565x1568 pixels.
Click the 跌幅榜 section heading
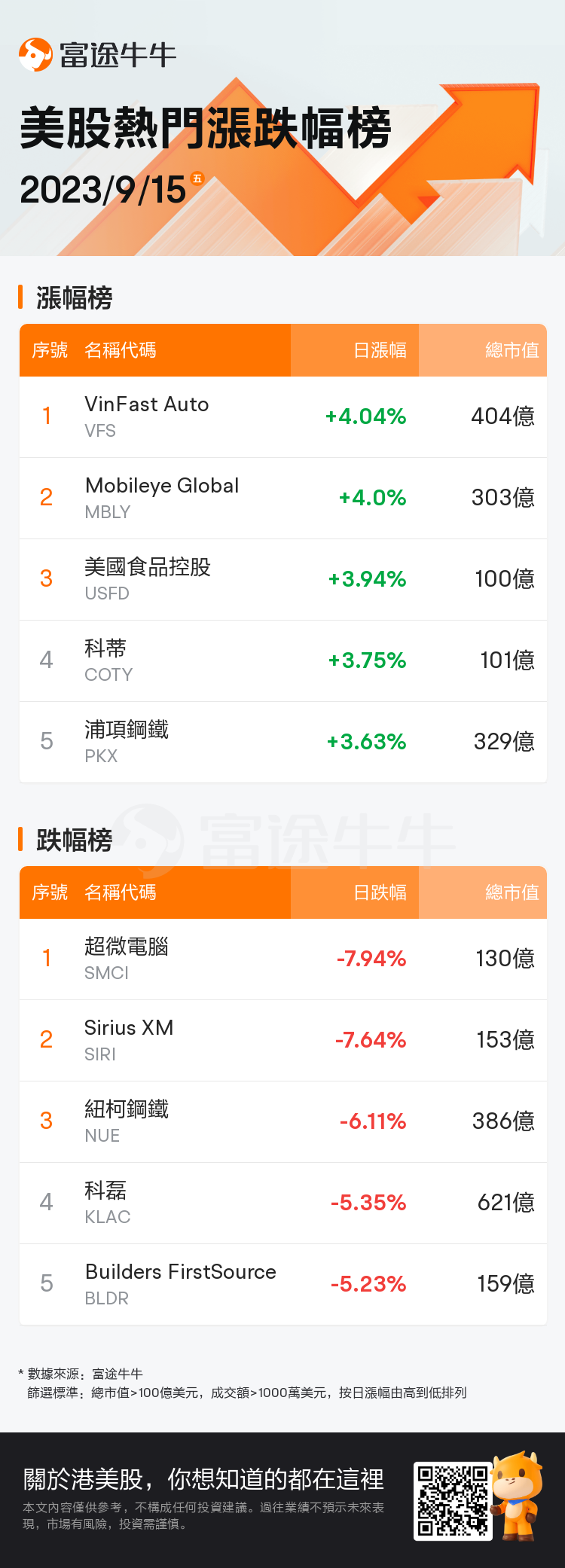click(x=75, y=840)
